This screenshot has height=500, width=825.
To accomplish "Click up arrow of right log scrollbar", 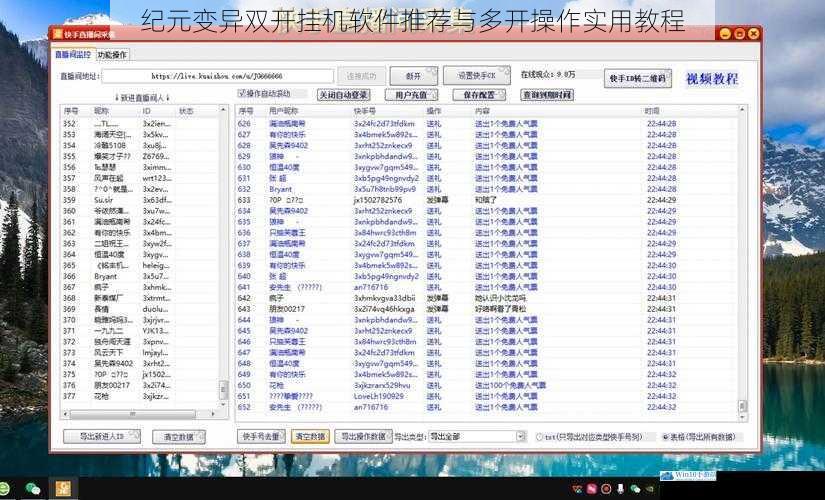I will [742, 109].
